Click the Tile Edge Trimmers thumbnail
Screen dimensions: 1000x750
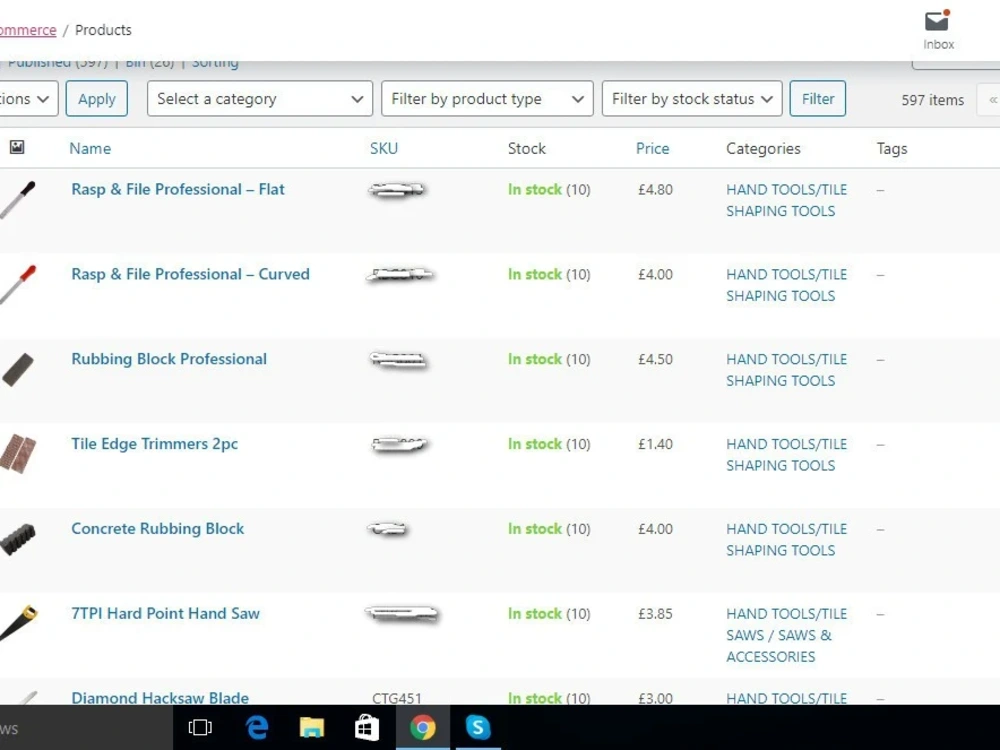click(x=18, y=453)
